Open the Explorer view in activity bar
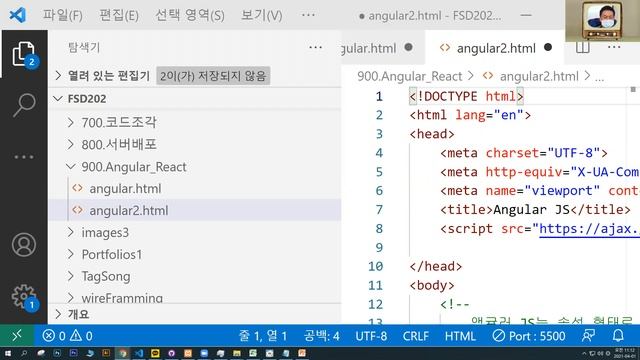 [23, 54]
